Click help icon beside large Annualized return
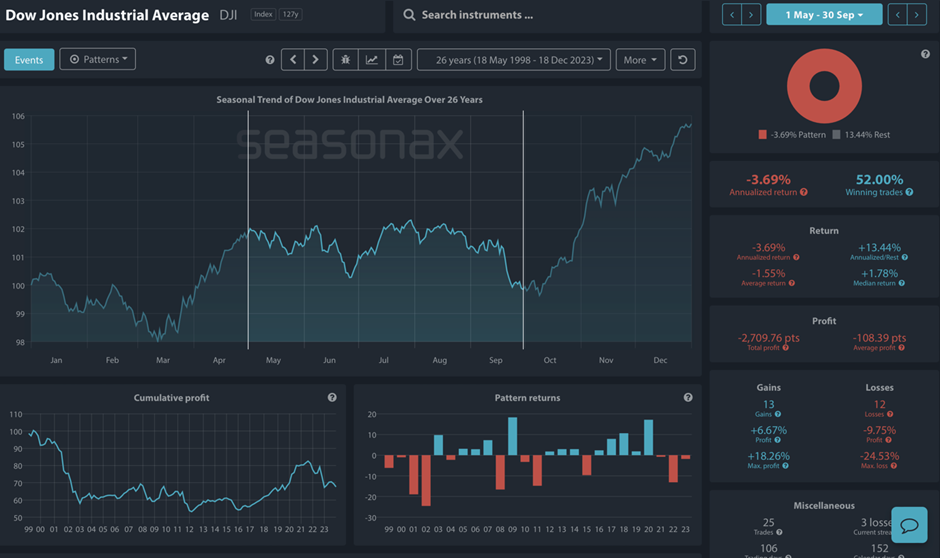This screenshot has height=558, width=940. pos(804,192)
